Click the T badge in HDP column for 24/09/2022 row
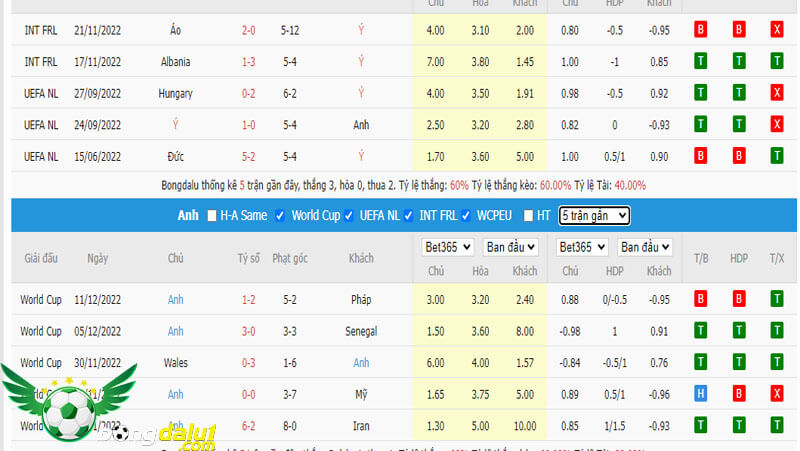 click(738, 124)
